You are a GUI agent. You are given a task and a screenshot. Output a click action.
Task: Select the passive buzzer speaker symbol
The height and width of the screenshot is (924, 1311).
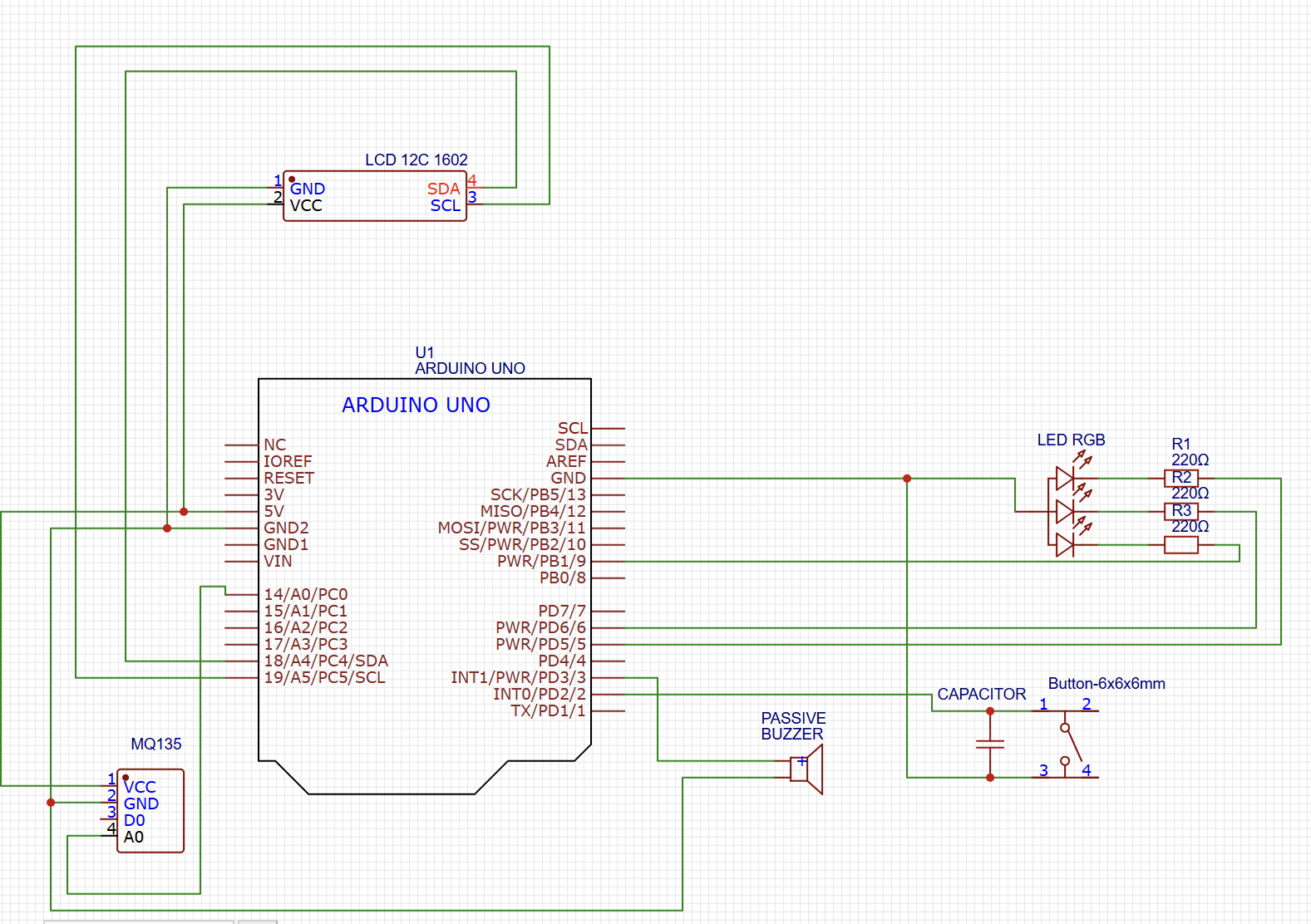(x=807, y=769)
